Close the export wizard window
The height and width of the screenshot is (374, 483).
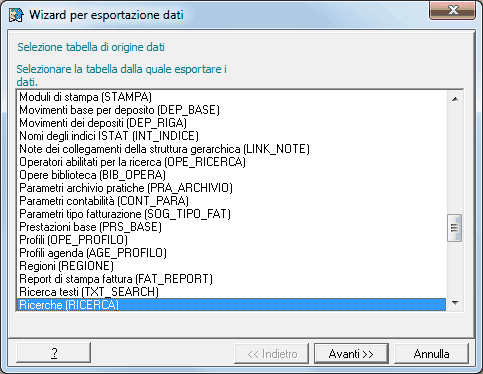[452, 10]
